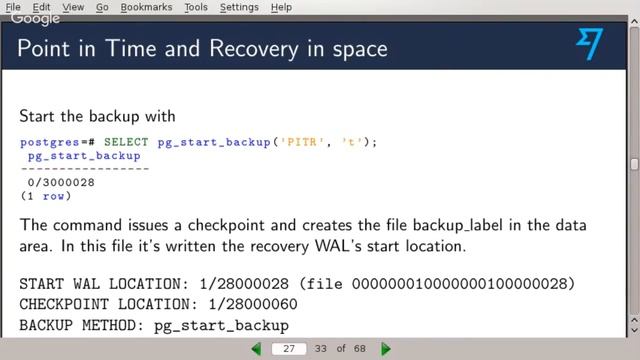Image resolution: width=640 pixels, height=360 pixels.
Task: Click the 'PITR' string literal in the command
Action: coord(302,142)
